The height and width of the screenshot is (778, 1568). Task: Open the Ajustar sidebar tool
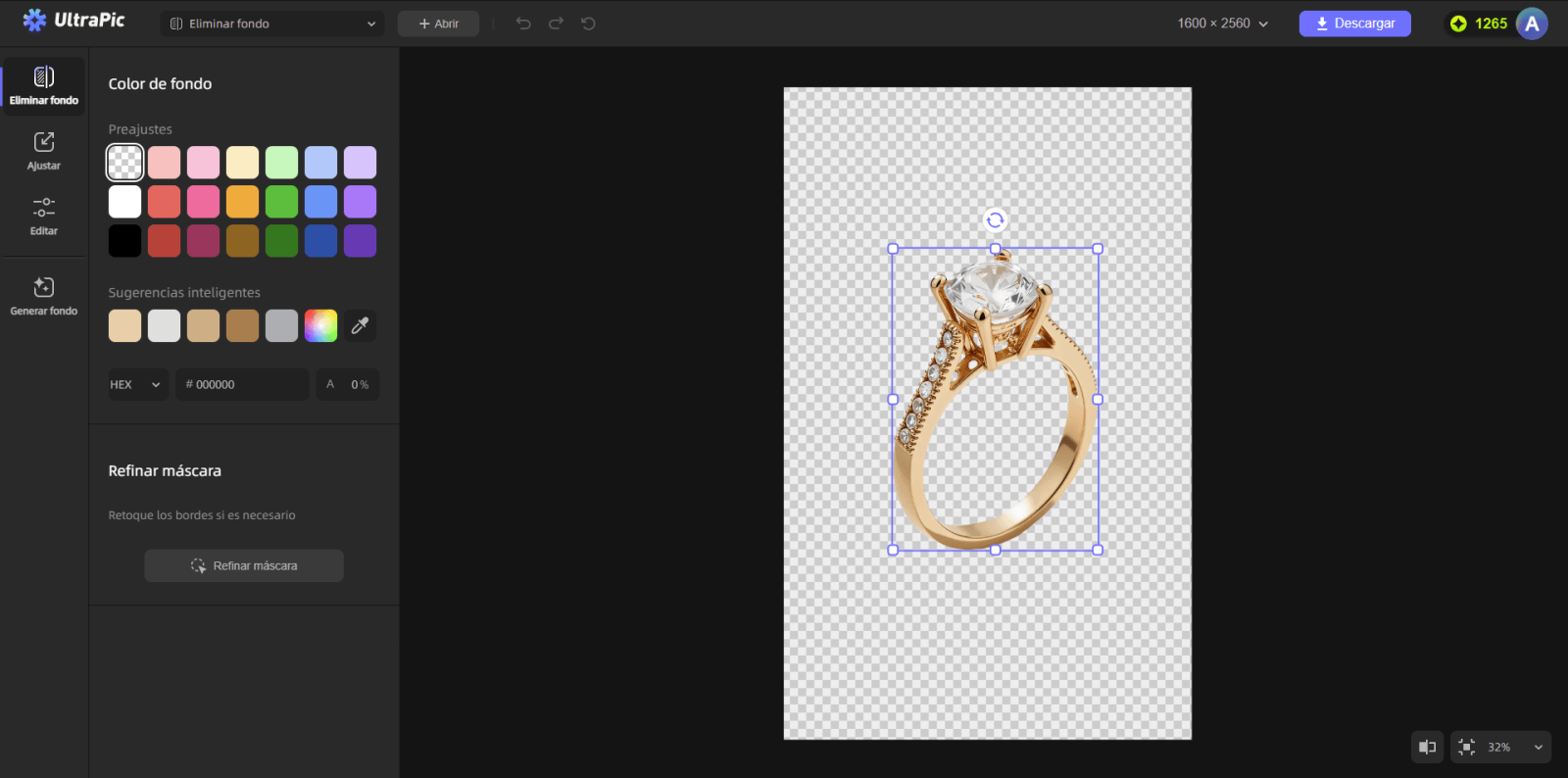[44, 152]
